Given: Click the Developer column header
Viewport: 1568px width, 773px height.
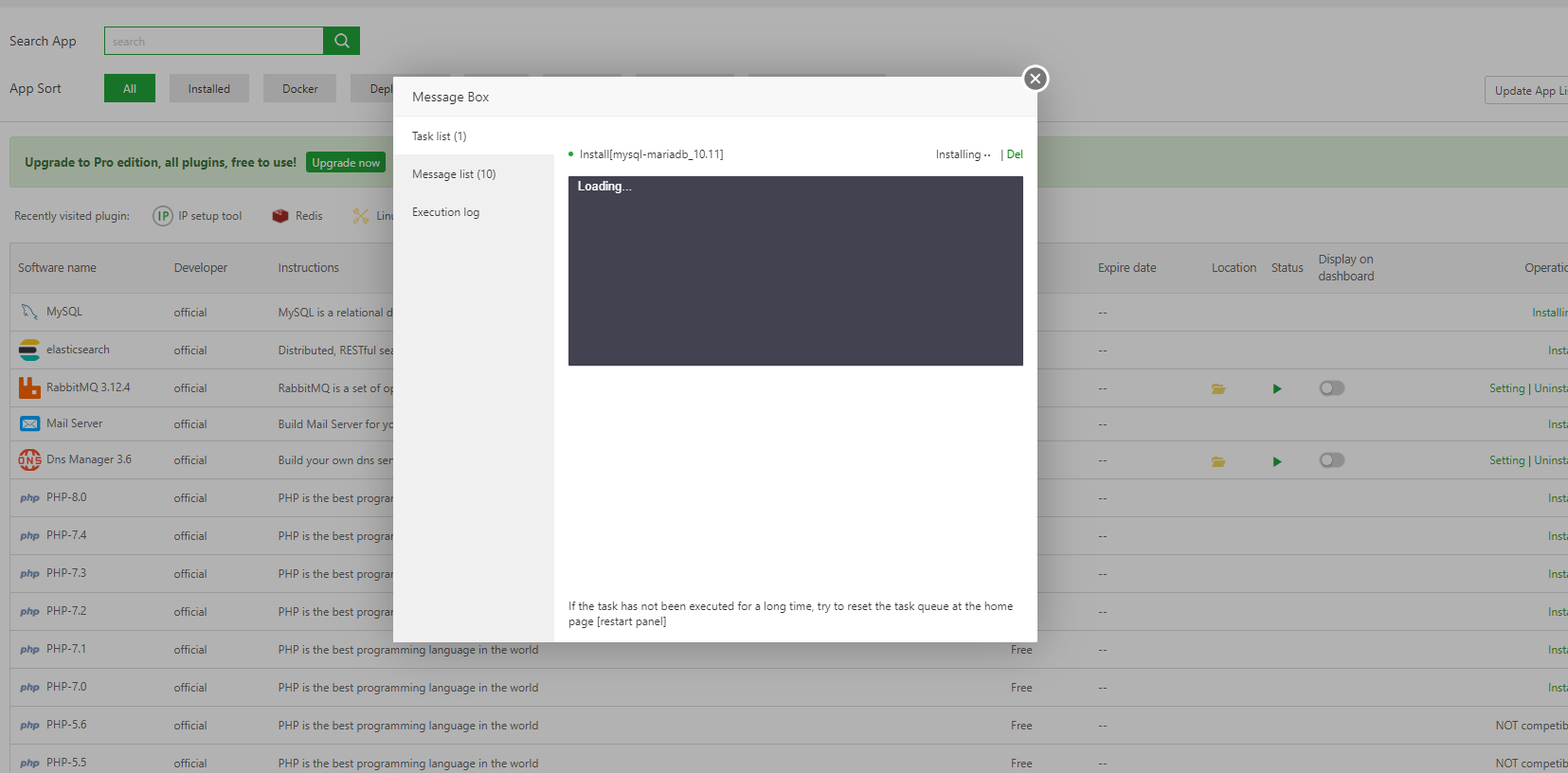Looking at the screenshot, I should 201,268.
